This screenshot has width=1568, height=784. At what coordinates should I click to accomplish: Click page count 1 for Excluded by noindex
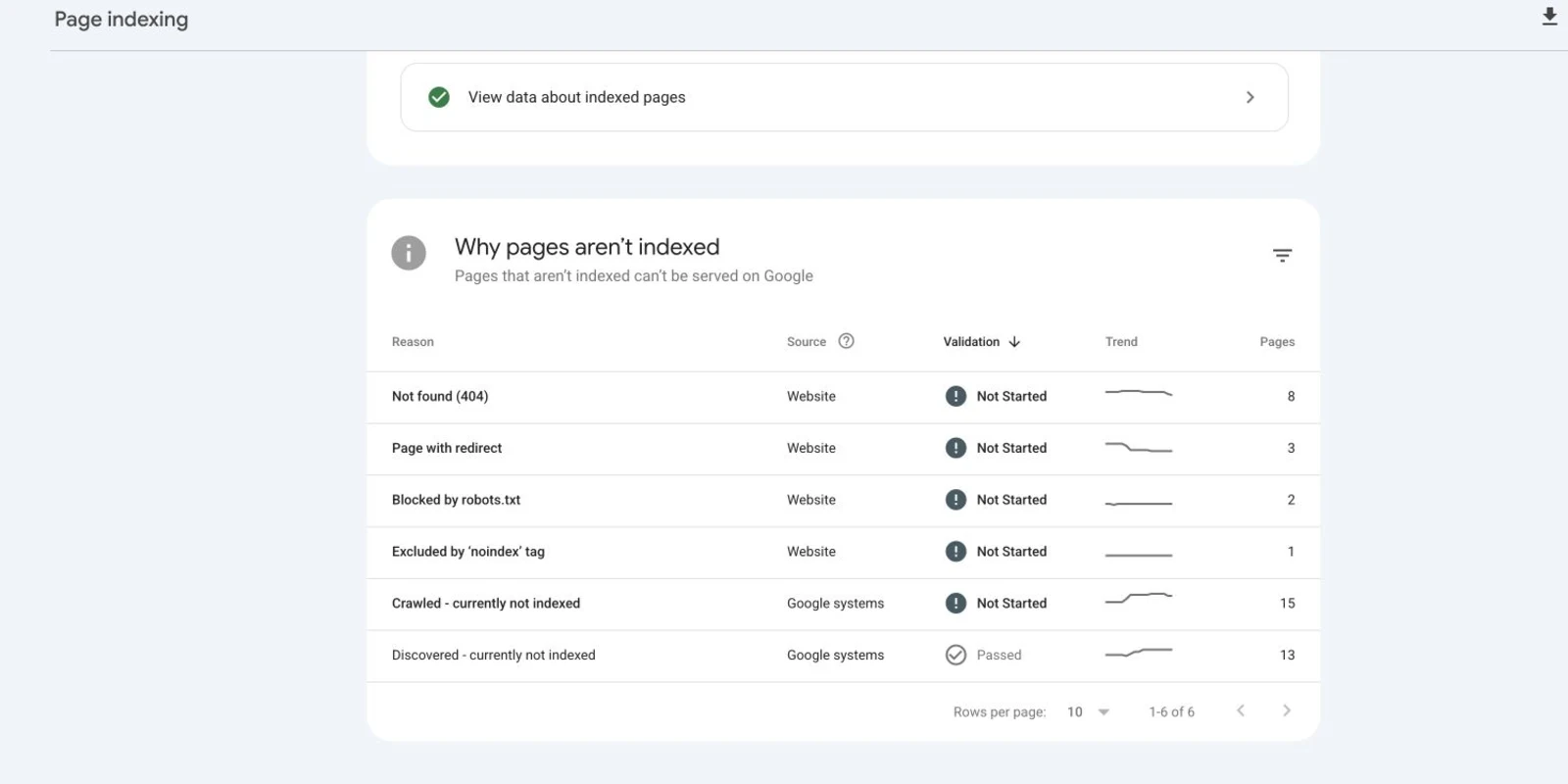pyautogui.click(x=1291, y=552)
